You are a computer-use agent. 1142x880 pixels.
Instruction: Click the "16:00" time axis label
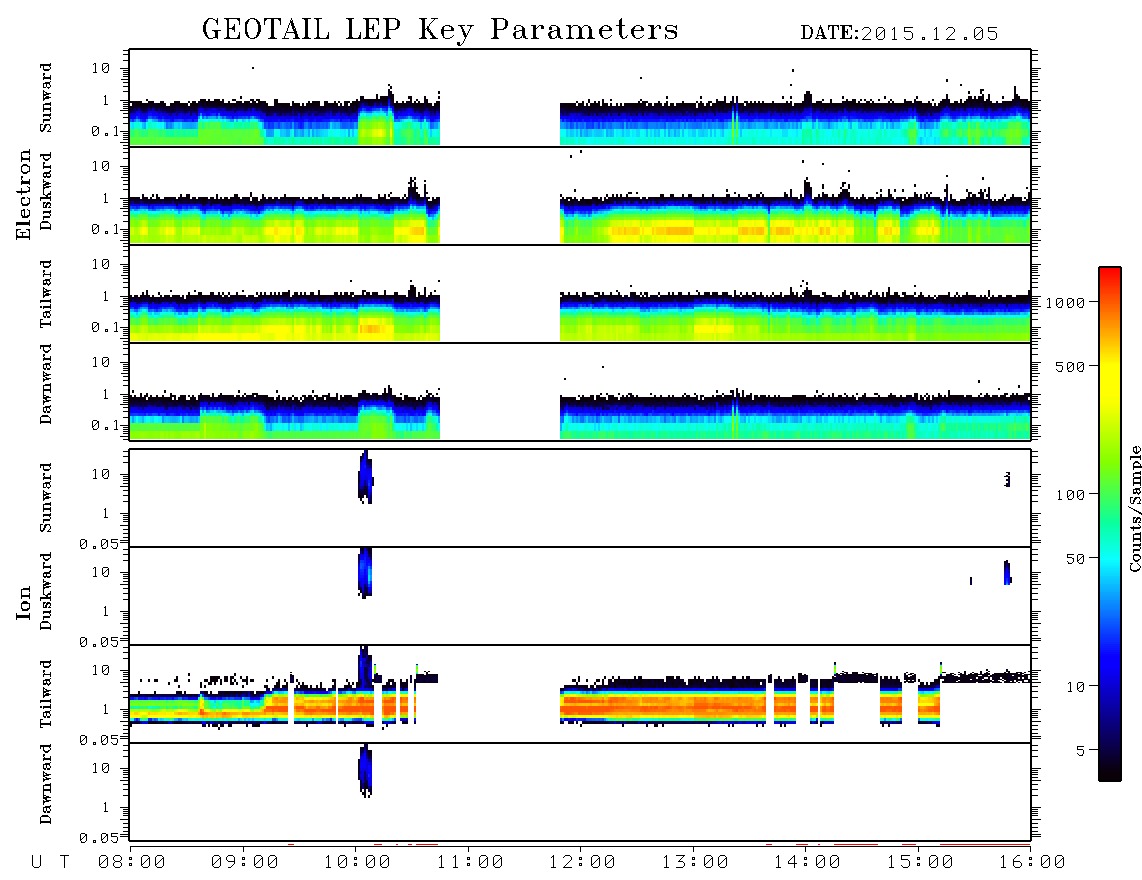tap(1032, 862)
